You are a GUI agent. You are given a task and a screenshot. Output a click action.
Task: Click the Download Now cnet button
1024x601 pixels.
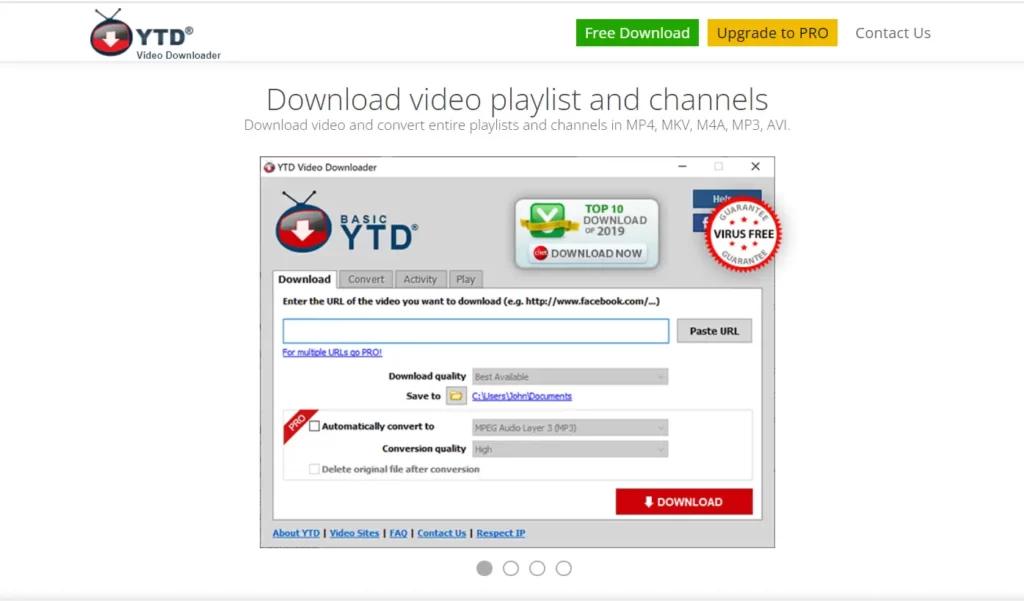coord(586,253)
